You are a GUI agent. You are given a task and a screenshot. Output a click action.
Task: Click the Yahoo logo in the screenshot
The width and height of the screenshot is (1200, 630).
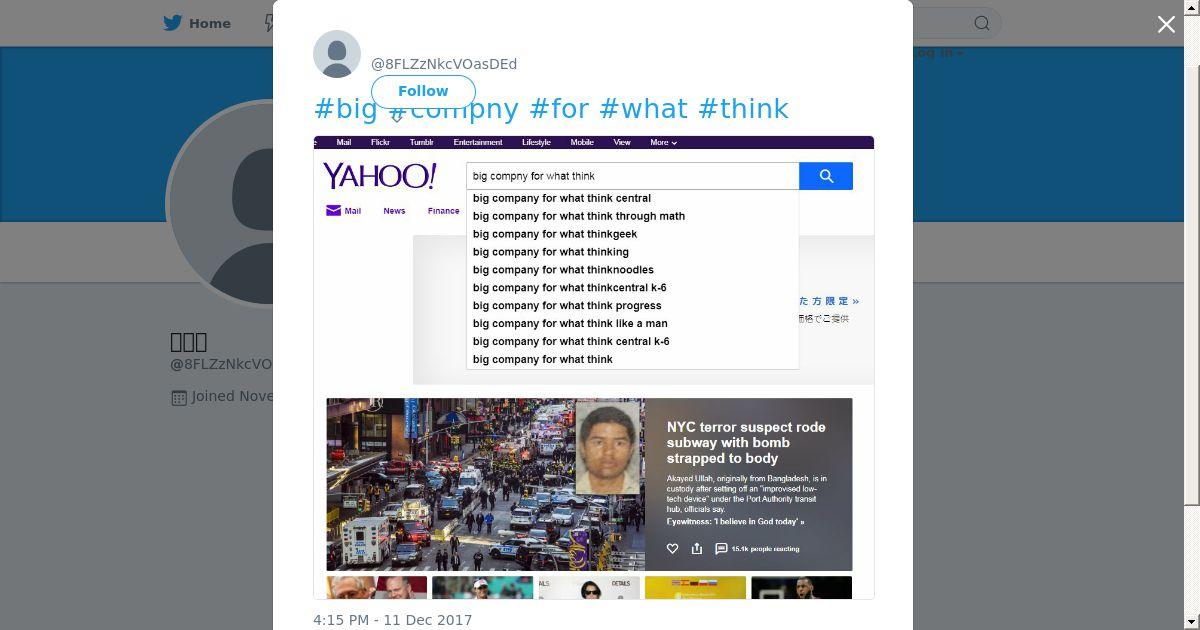tap(379, 177)
